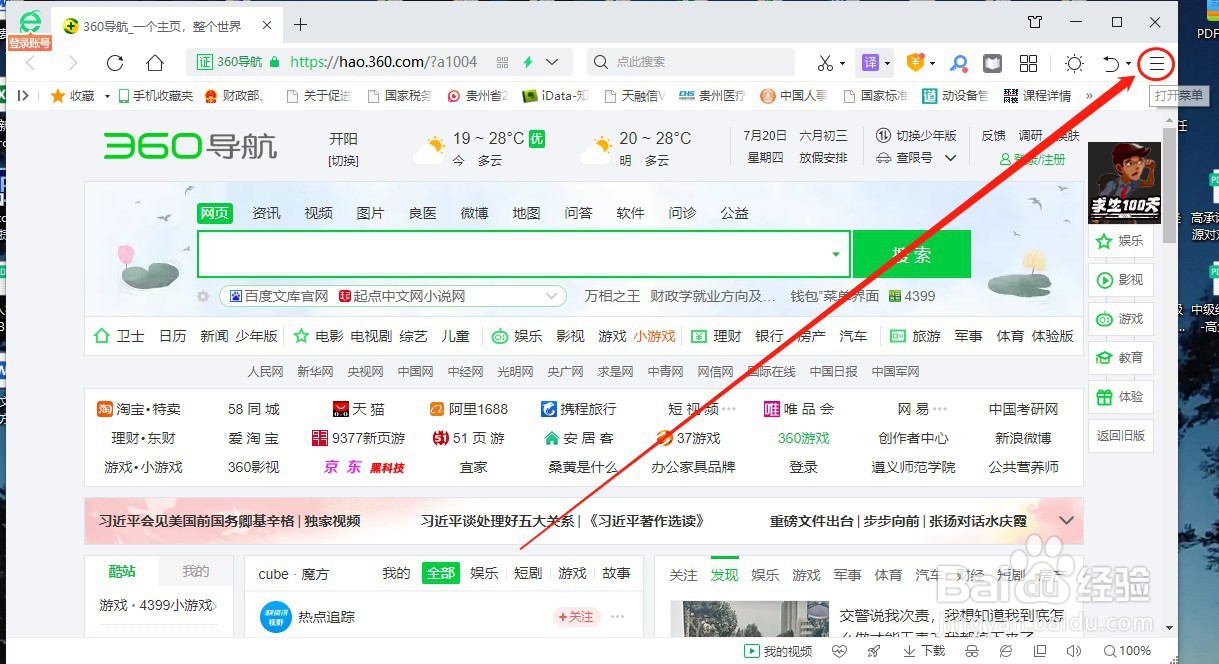Click the 切换 city link under 开阳
The width and height of the screenshot is (1219, 664).
[x=343, y=161]
